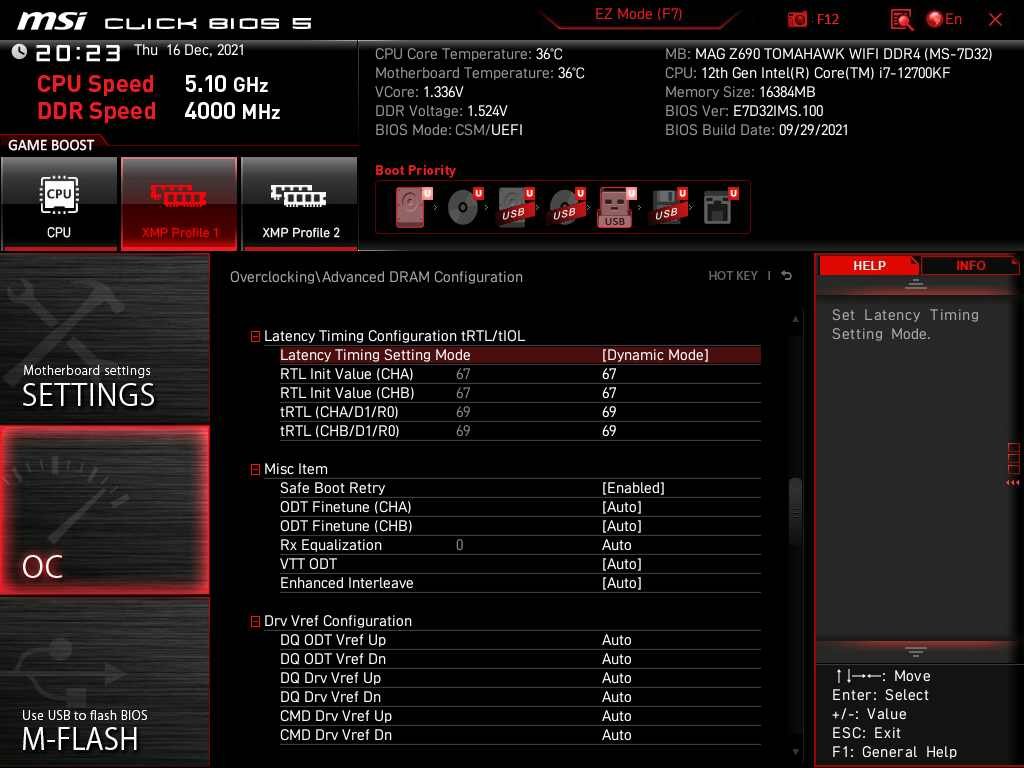Image resolution: width=1024 pixels, height=768 pixels.
Task: Collapse the side panel with red arrows
Action: (1012, 483)
